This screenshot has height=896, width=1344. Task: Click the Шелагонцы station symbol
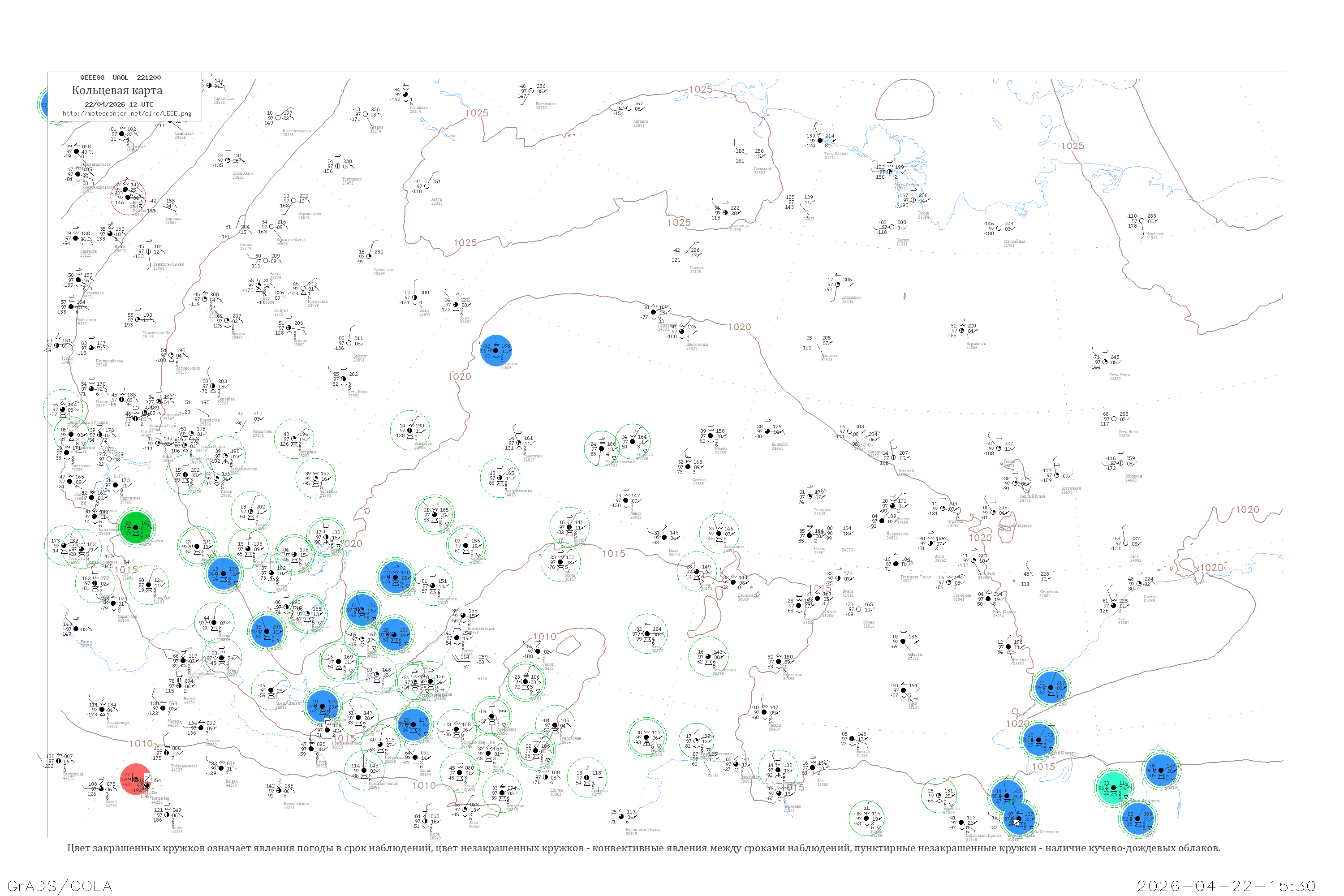pyautogui.click(x=682, y=332)
